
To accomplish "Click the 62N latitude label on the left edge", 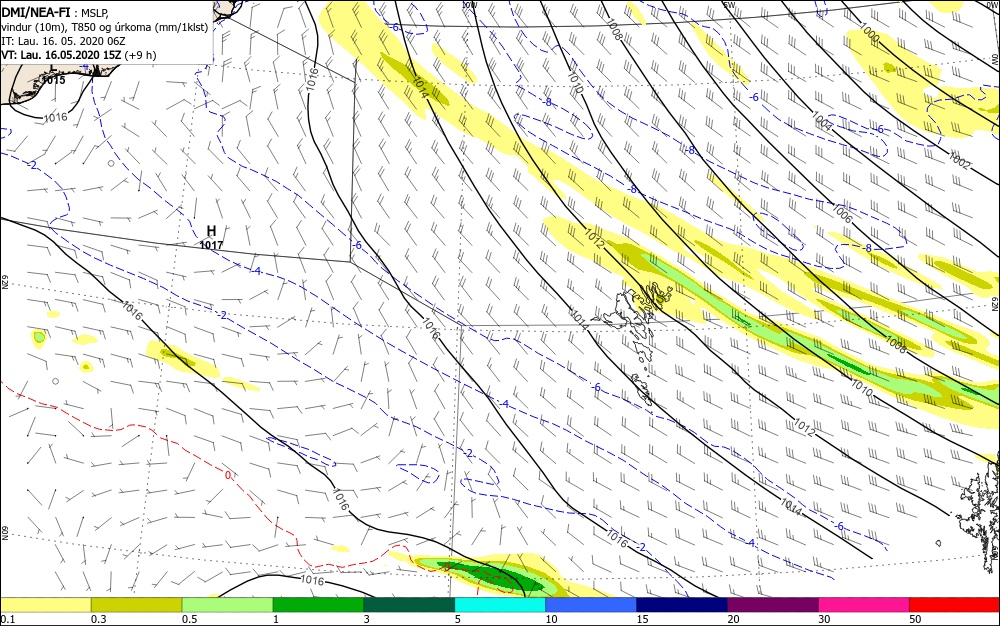I will (x=5, y=281).
